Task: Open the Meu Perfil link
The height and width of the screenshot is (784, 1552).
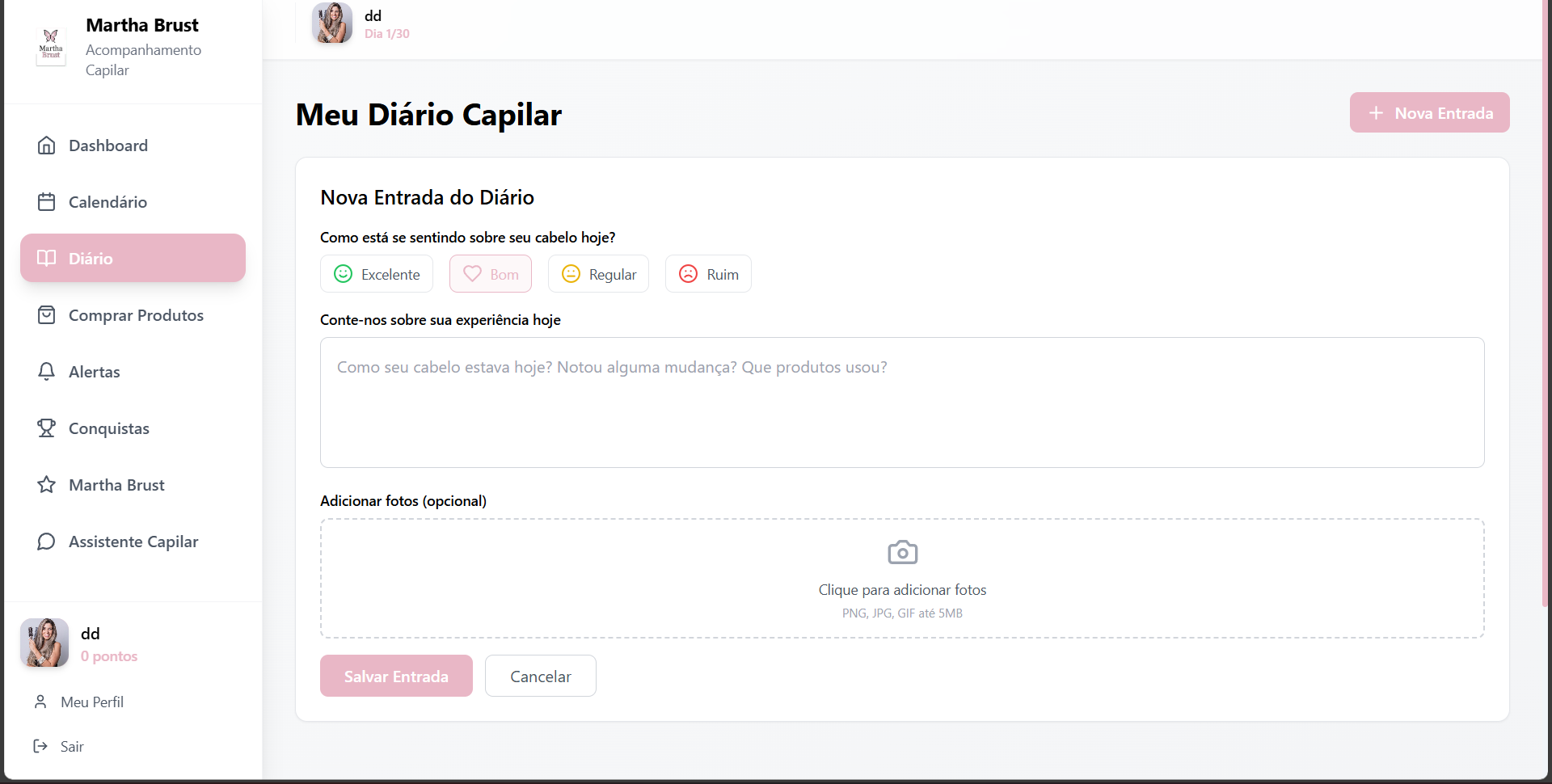Action: [91, 702]
